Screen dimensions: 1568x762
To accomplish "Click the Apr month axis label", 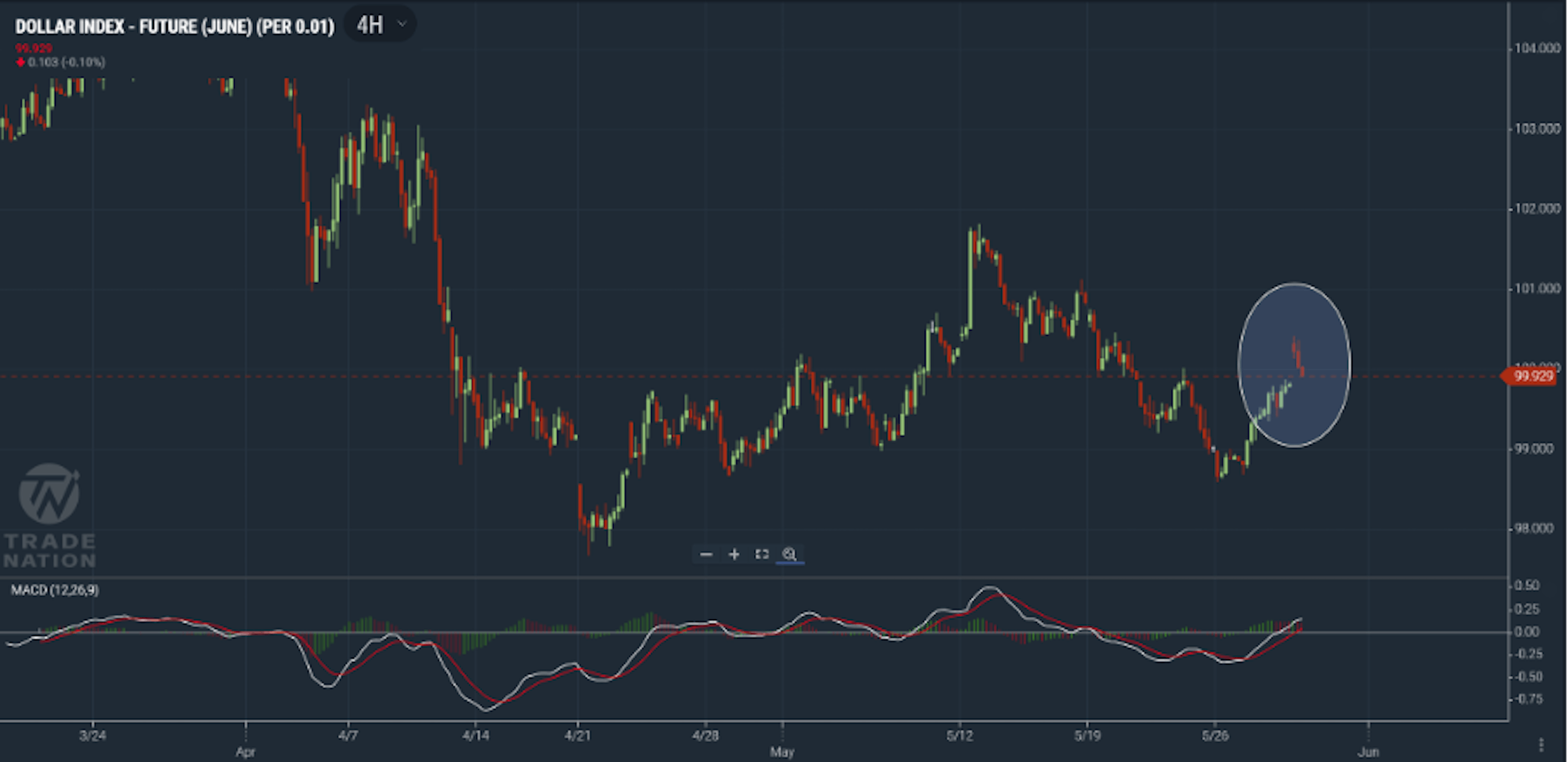I will point(245,752).
